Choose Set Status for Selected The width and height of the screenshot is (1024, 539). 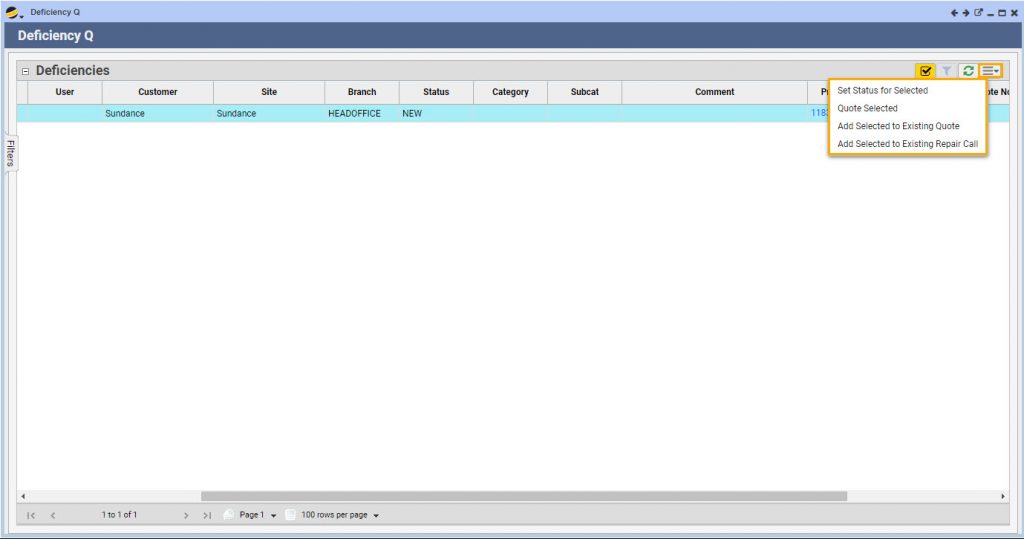click(882, 90)
